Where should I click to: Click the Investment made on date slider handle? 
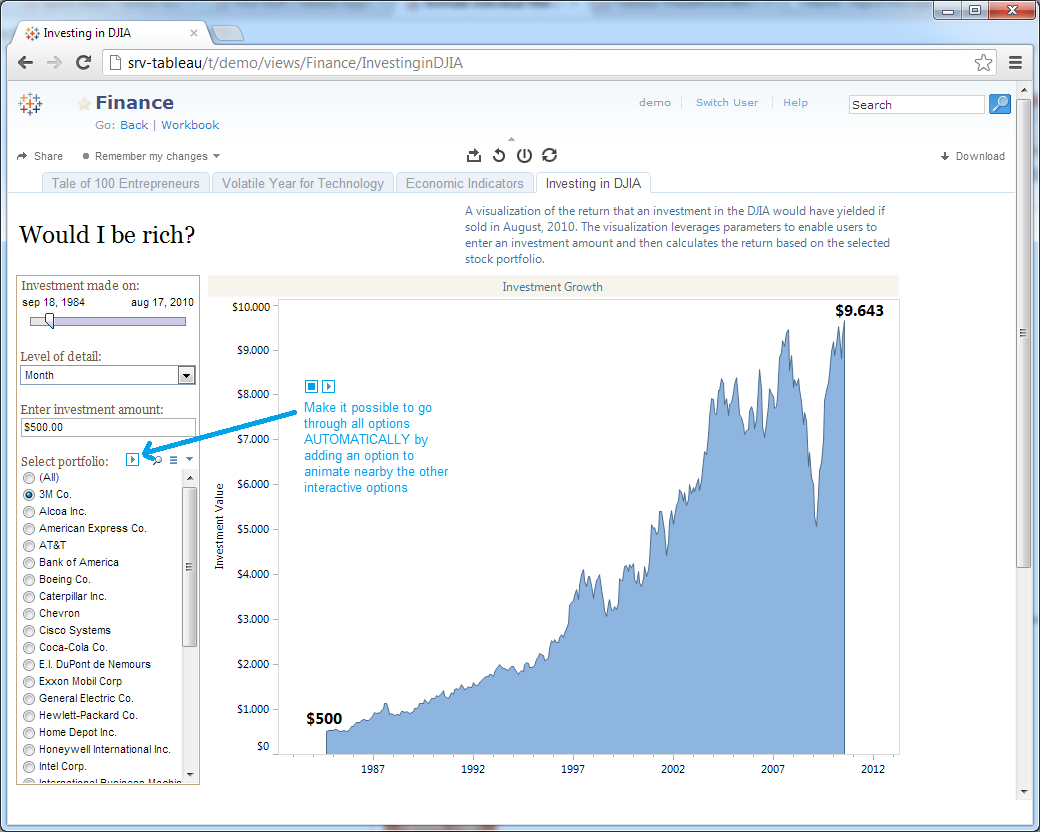pos(49,321)
